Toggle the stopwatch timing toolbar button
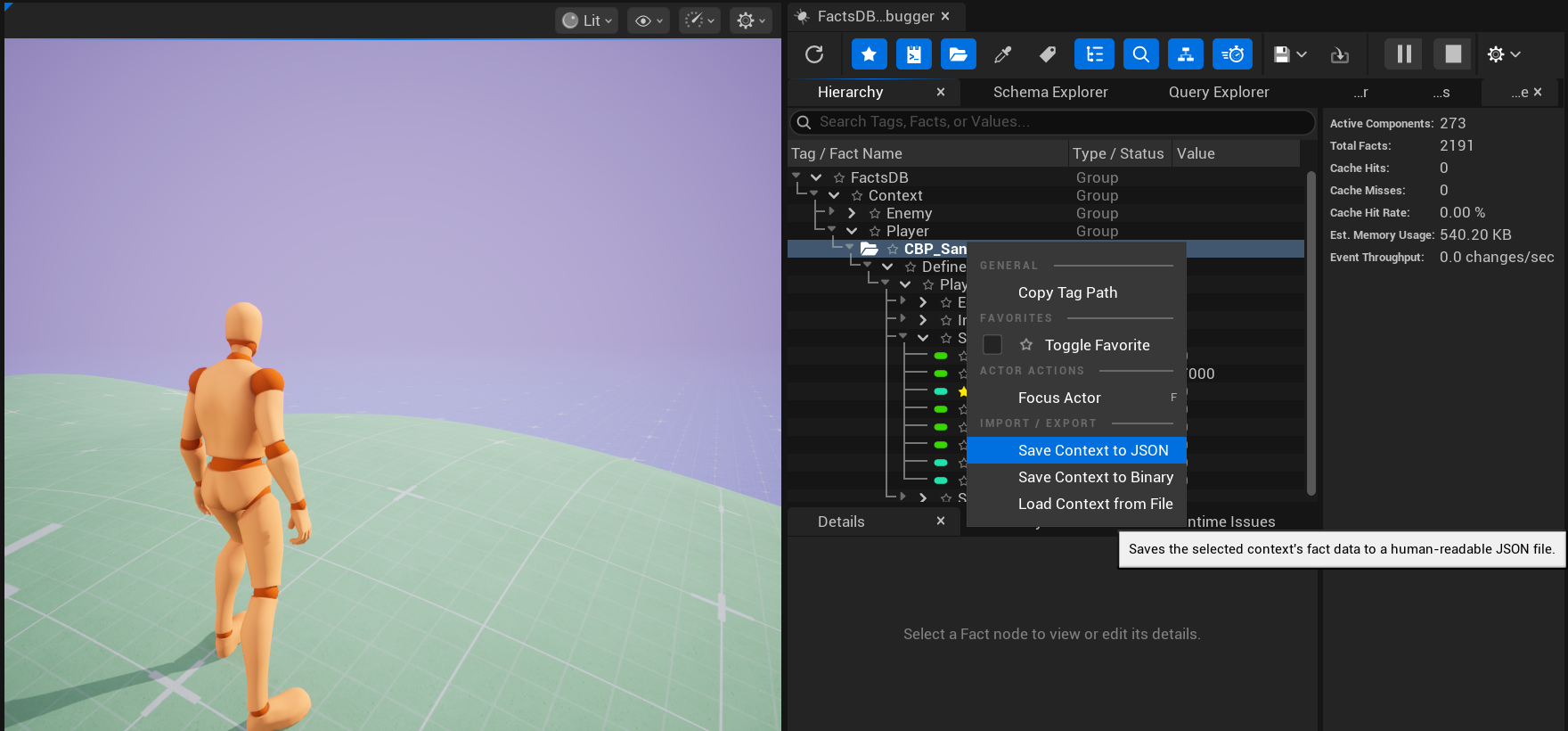Image resolution: width=1568 pixels, height=731 pixels. 1233,54
